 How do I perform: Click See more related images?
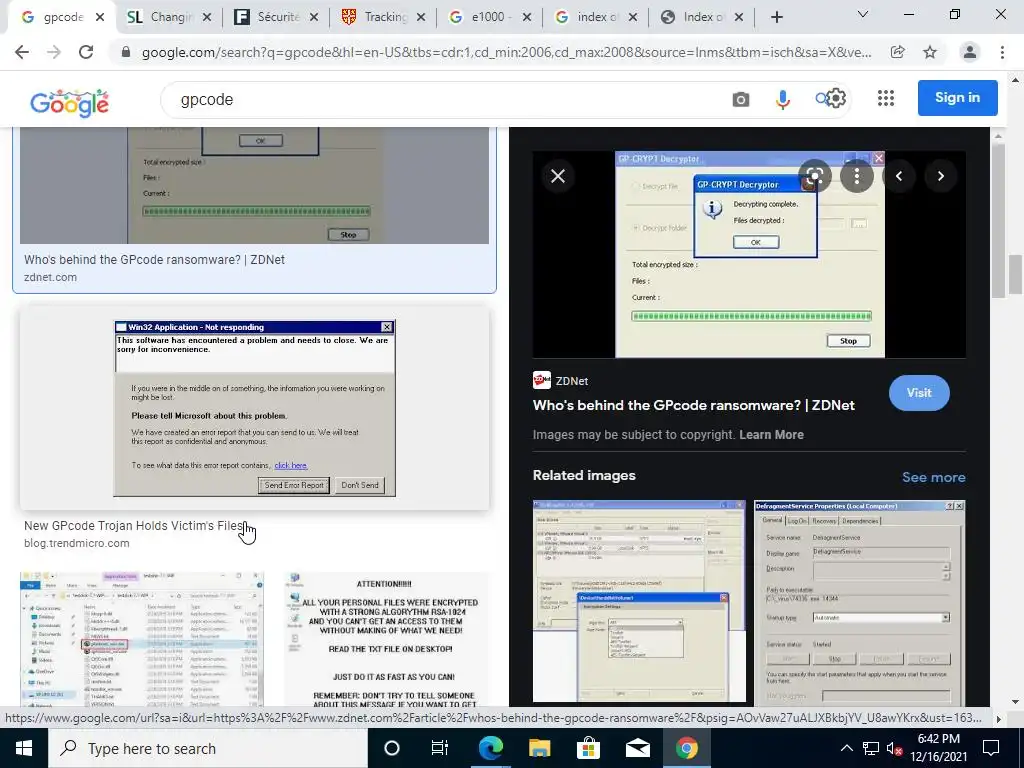(933, 477)
